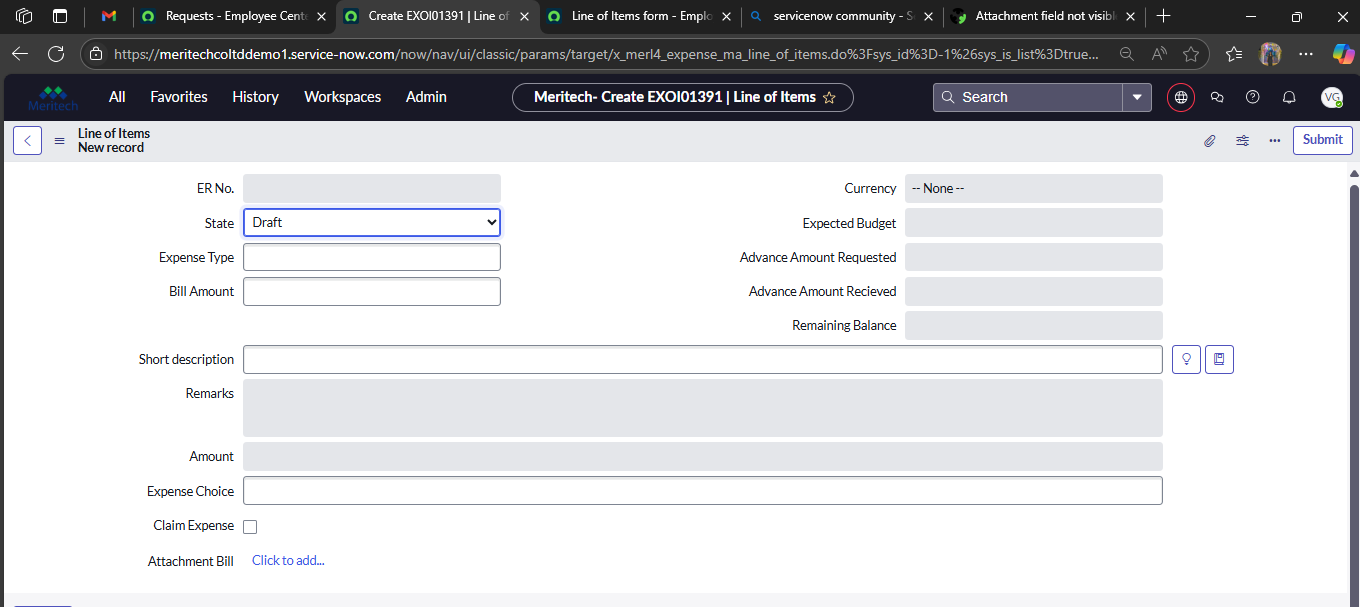Click into the Expense Choice field
This screenshot has height=607, width=1360.
[703, 491]
